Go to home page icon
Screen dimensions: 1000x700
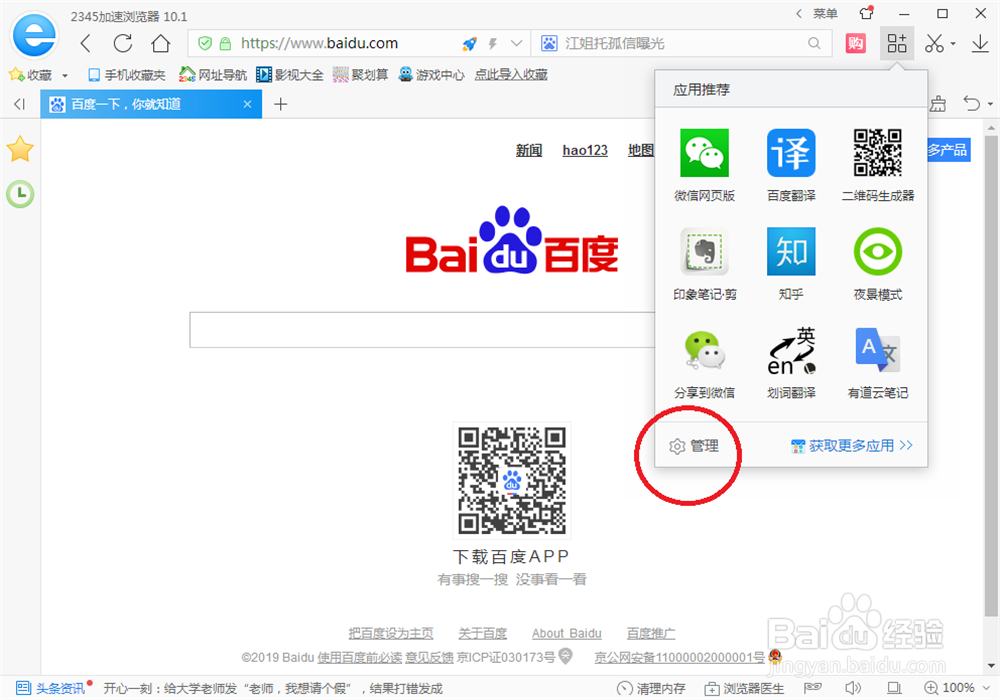point(161,43)
